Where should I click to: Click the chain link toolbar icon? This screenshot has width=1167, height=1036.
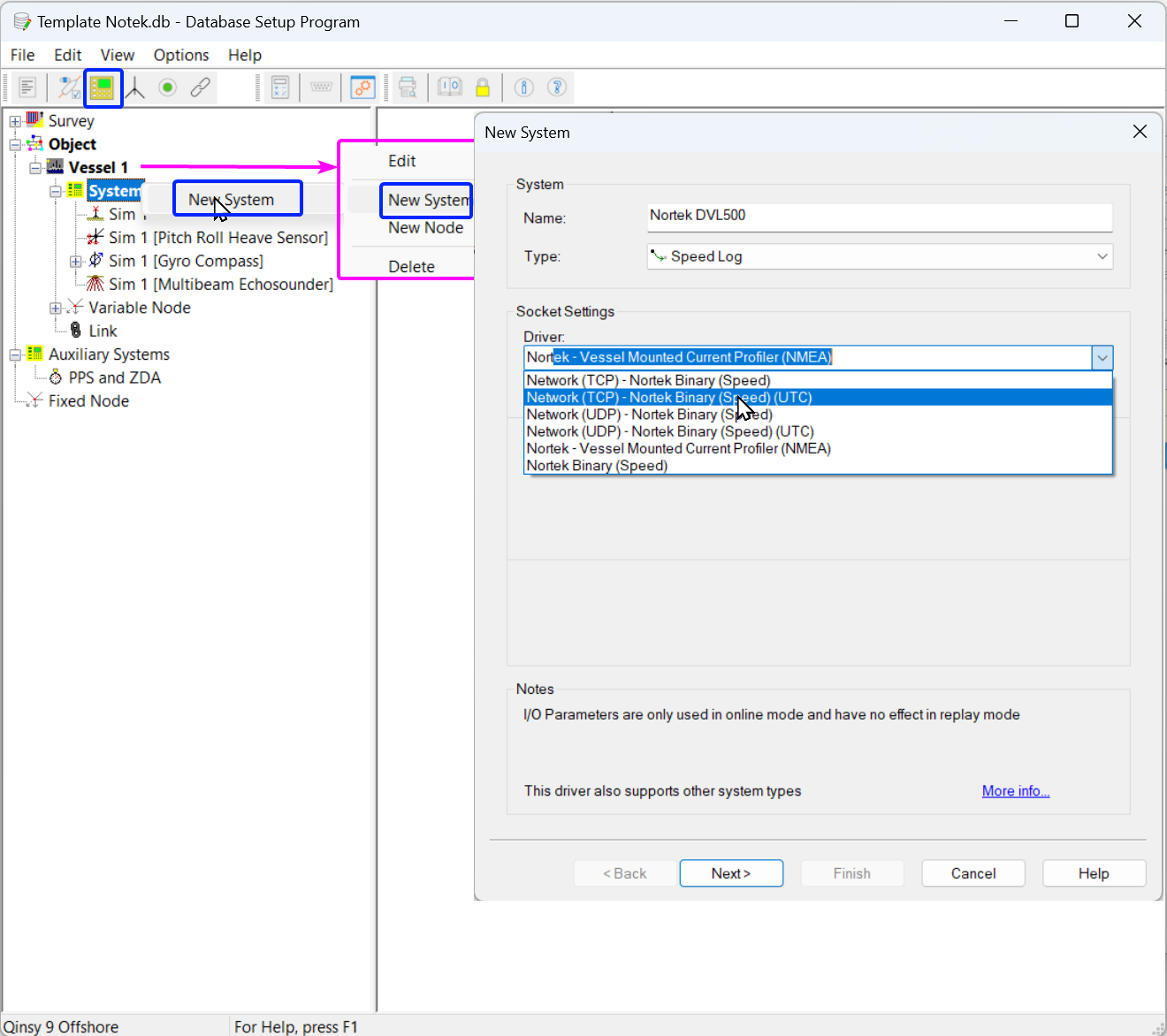coord(201,88)
